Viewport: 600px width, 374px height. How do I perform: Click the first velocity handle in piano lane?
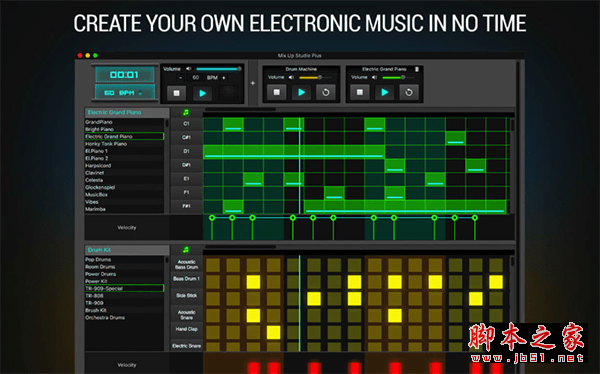(x=212, y=218)
